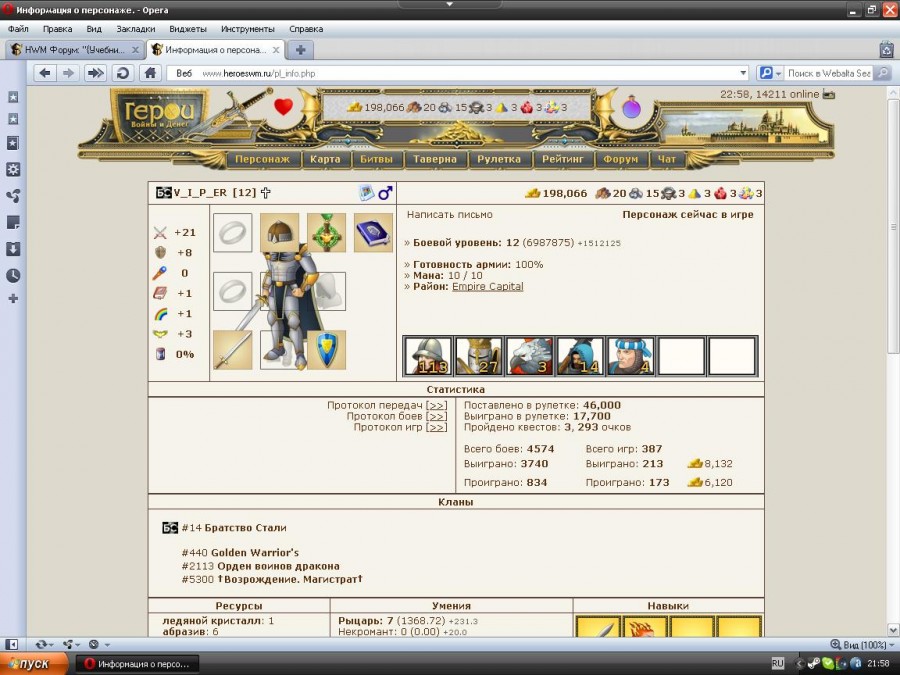The image size is (900, 675).
Task: Open the Notes panel icon in sidebar
Action: (x=13, y=222)
